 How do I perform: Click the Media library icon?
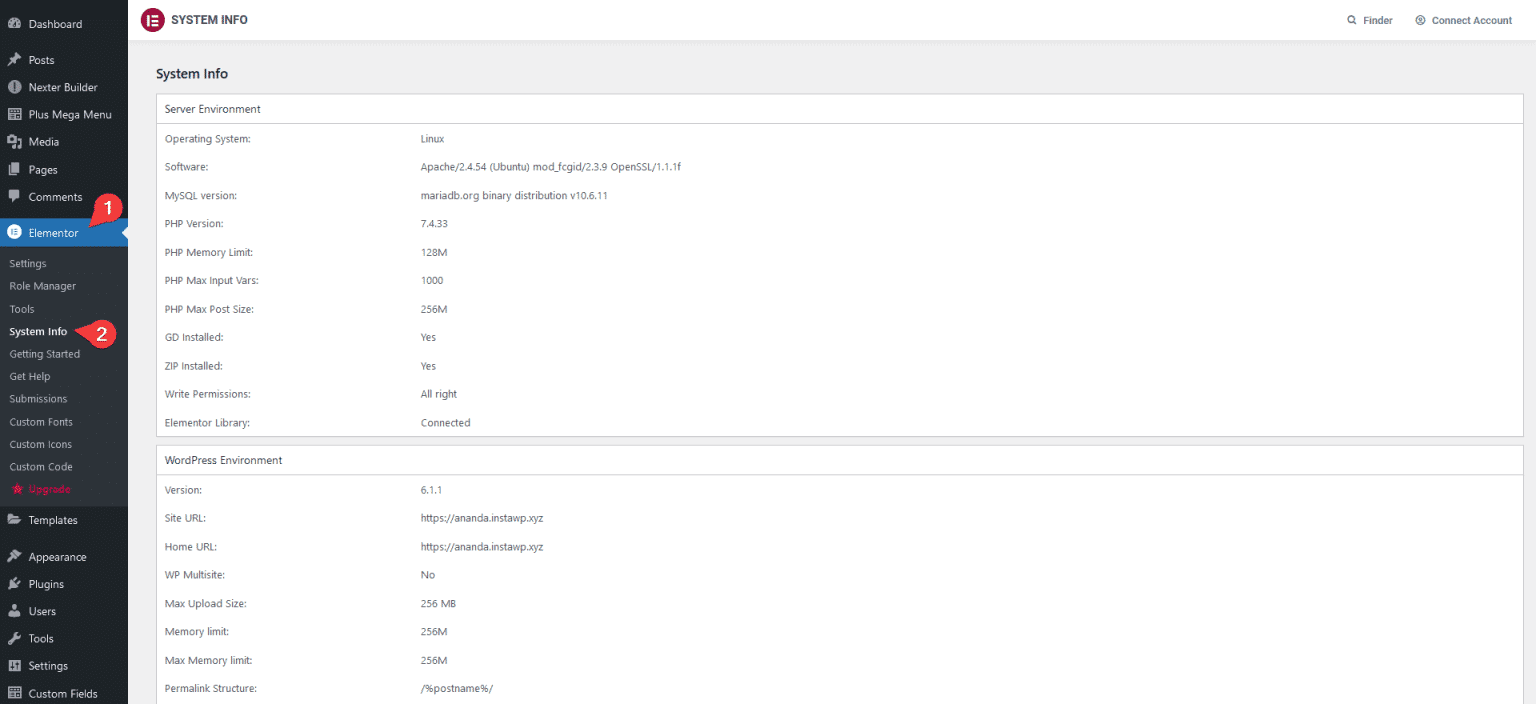coord(15,142)
